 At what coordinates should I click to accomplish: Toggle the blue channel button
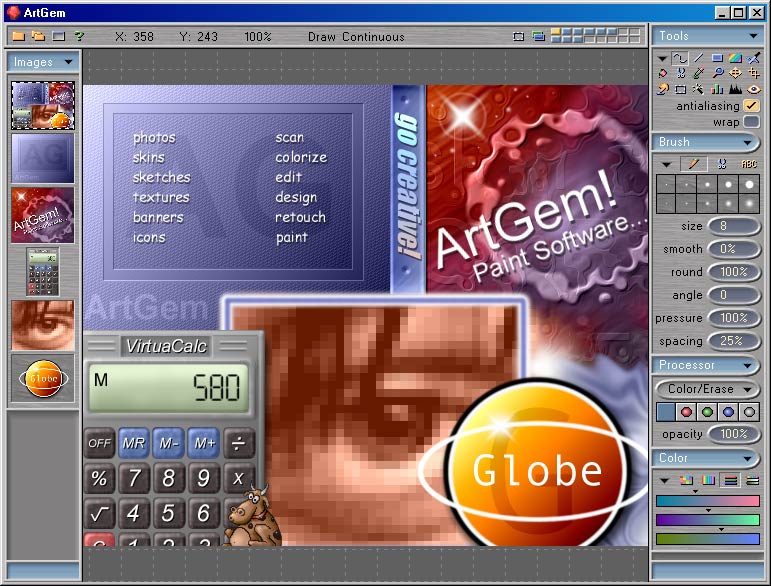[728, 412]
